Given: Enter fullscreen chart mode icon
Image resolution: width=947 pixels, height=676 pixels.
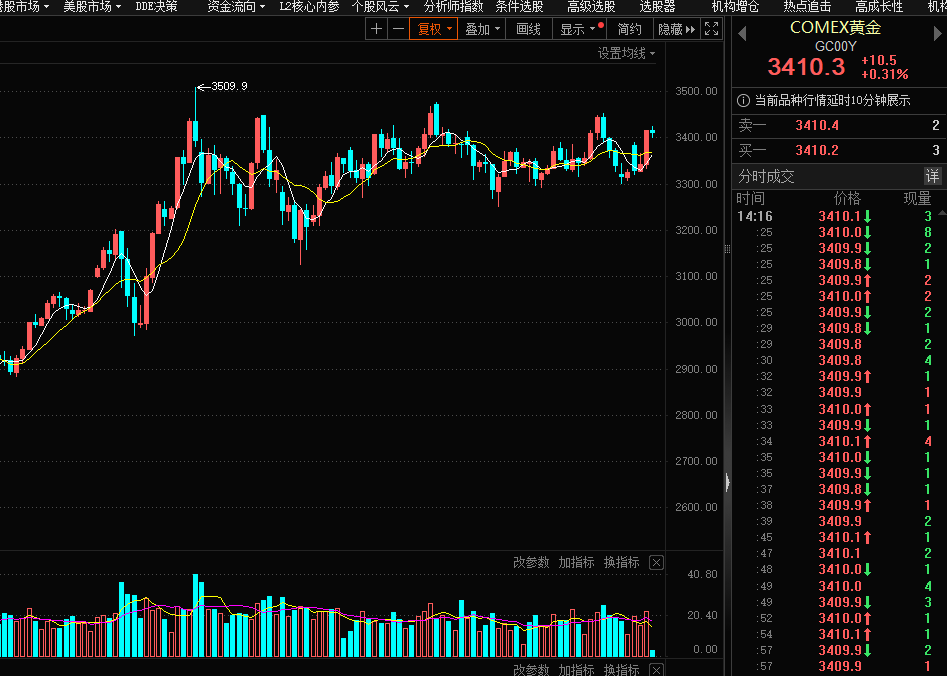Looking at the screenshot, I should click(711, 29).
